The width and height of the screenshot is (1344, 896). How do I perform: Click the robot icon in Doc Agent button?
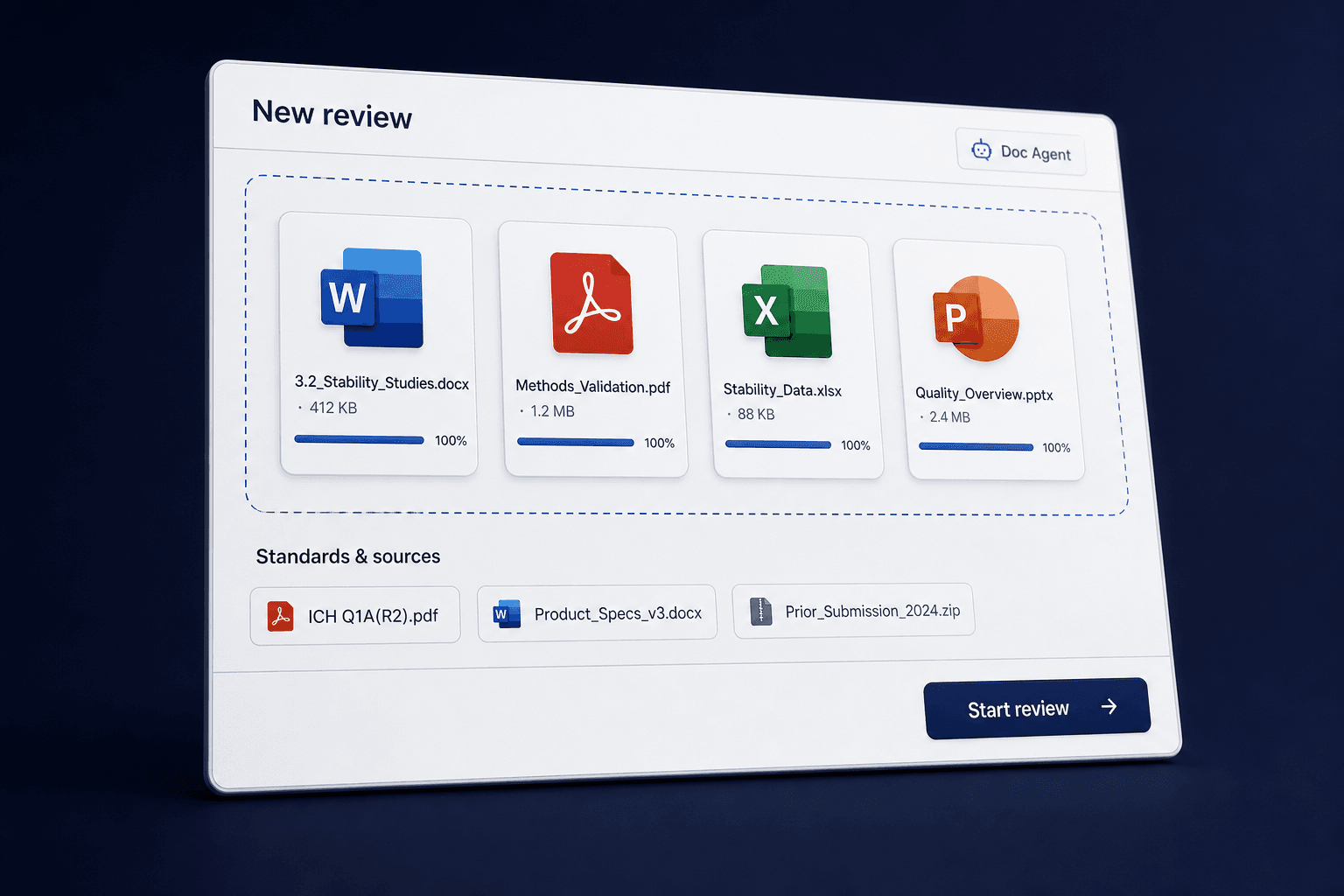(982, 150)
